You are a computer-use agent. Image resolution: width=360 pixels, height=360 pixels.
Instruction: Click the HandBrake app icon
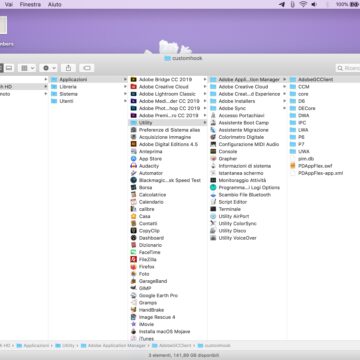click(x=133, y=310)
